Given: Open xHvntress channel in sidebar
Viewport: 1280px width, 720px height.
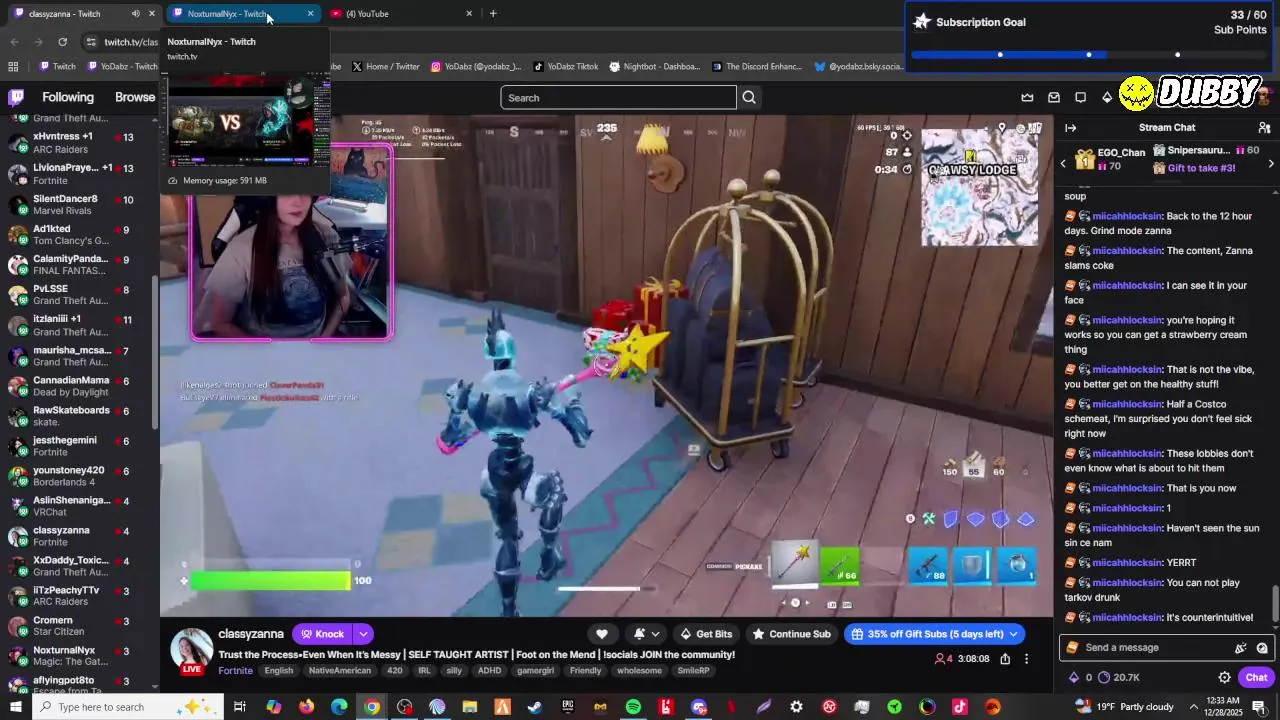Looking at the screenshot, I should 80,142.
